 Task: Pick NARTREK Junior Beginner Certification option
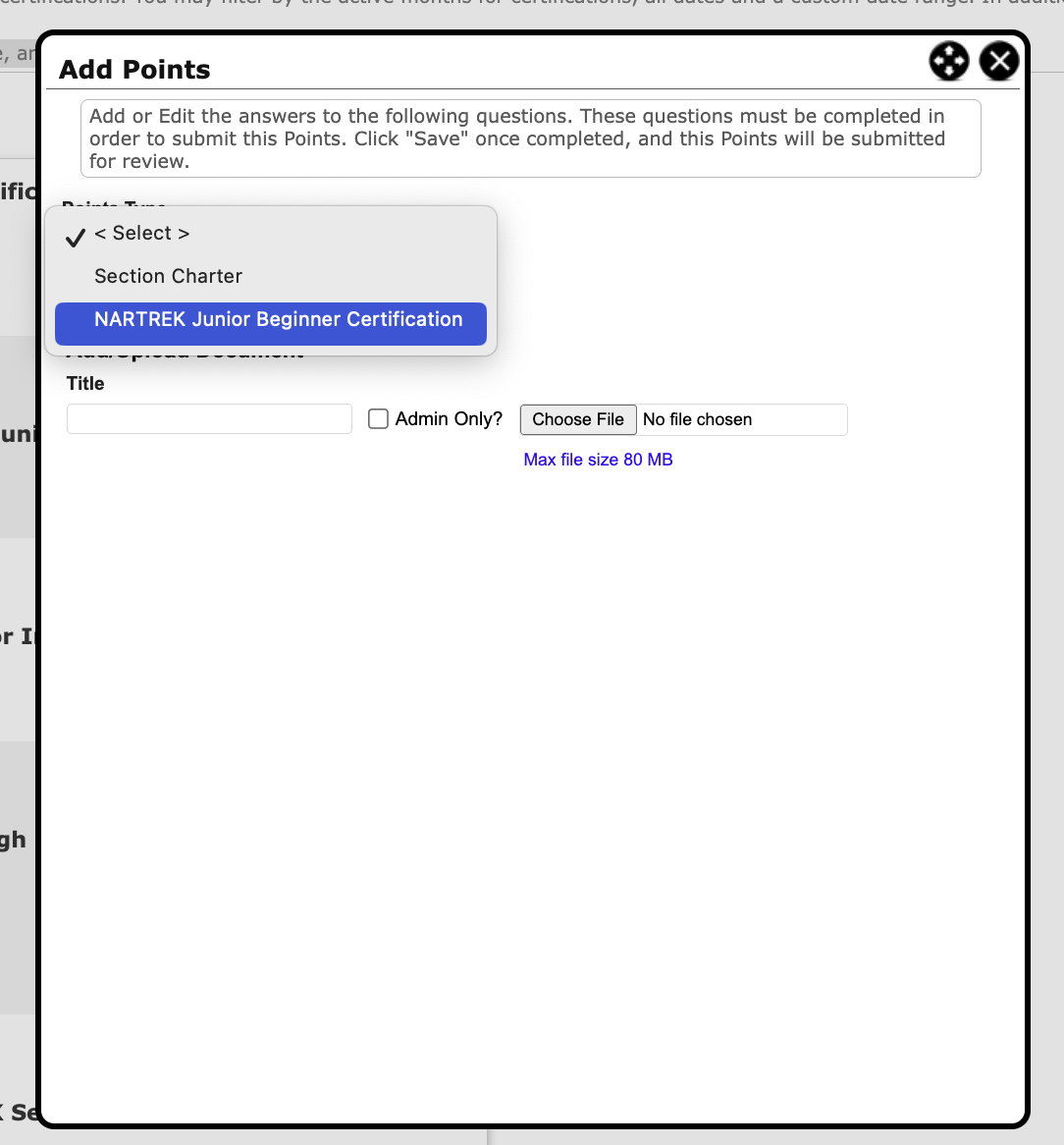(x=278, y=320)
